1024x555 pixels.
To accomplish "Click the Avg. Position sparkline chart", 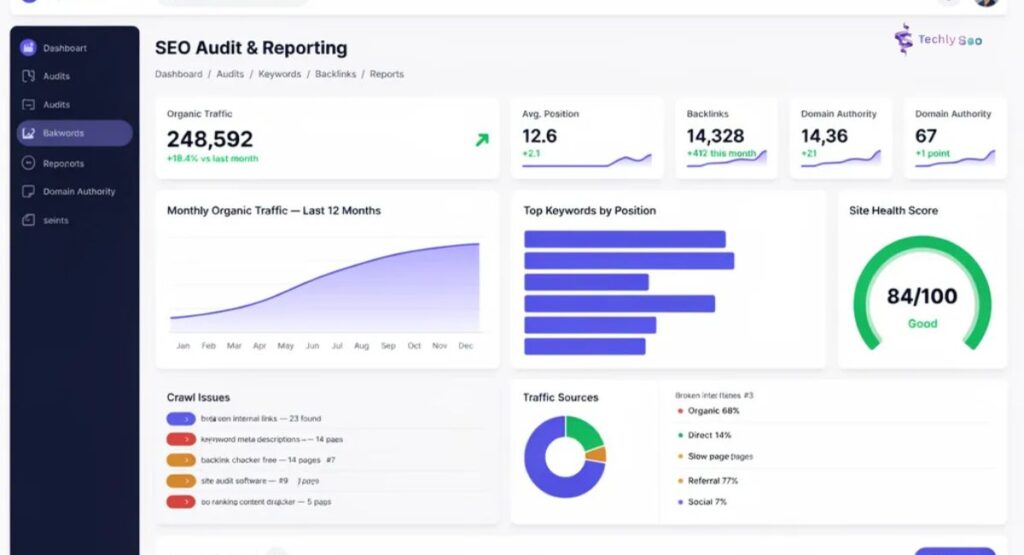I will (586, 161).
